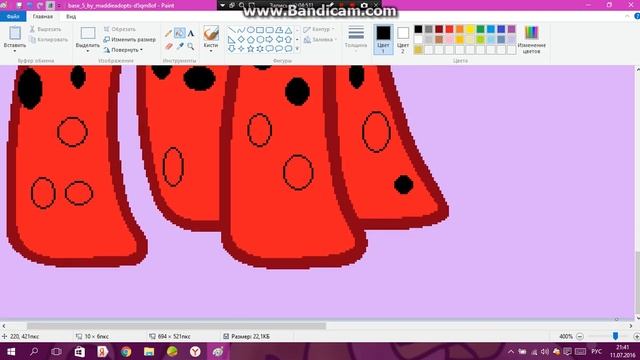Click Resize (Изменить размер) button
The width and height of the screenshot is (640, 360).
(x=129, y=40)
